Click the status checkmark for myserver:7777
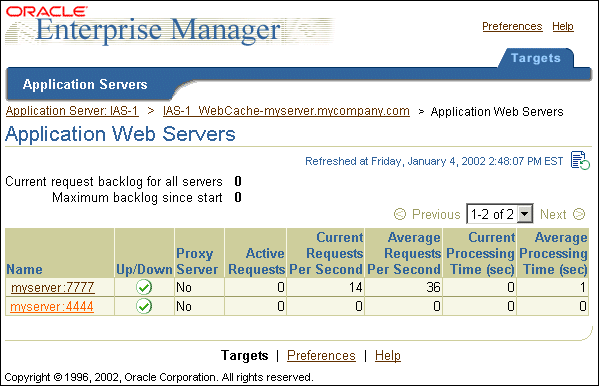 [x=144, y=287]
